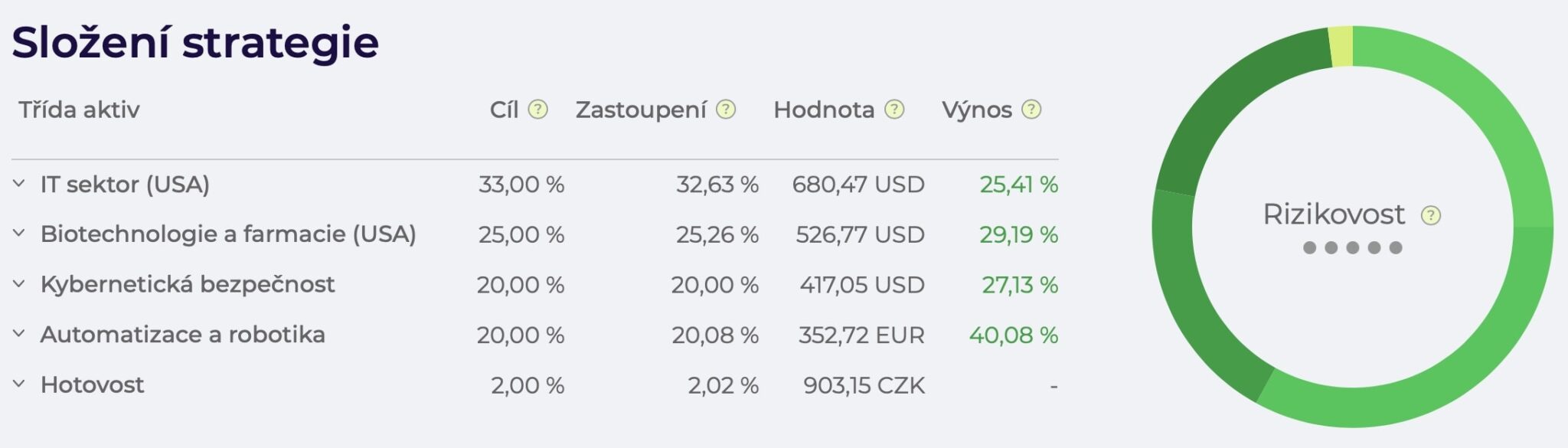Screen dimensions: 1568x448
Task: Expand the Hotovost row chevron
Action: click(x=19, y=384)
